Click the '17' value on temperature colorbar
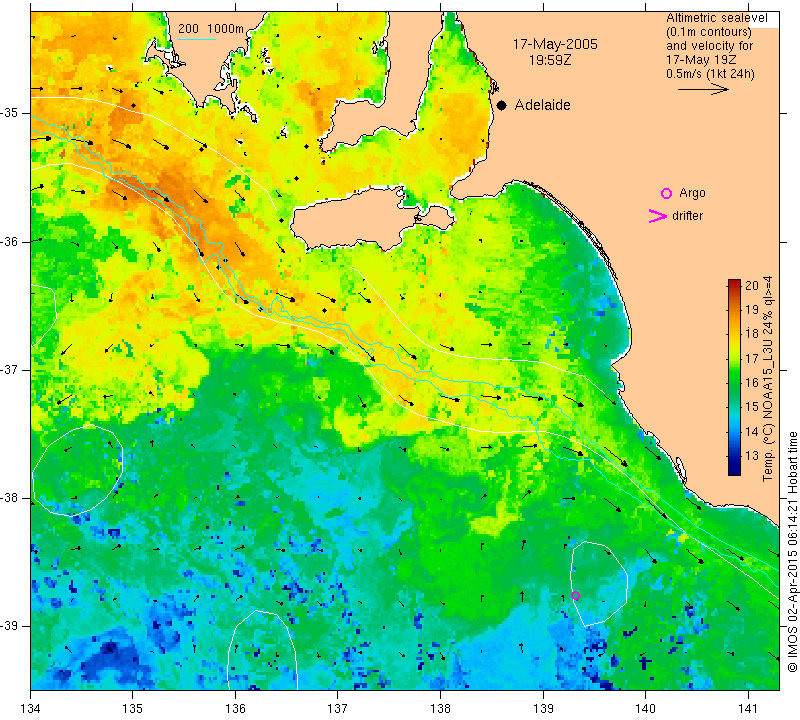 [752, 358]
